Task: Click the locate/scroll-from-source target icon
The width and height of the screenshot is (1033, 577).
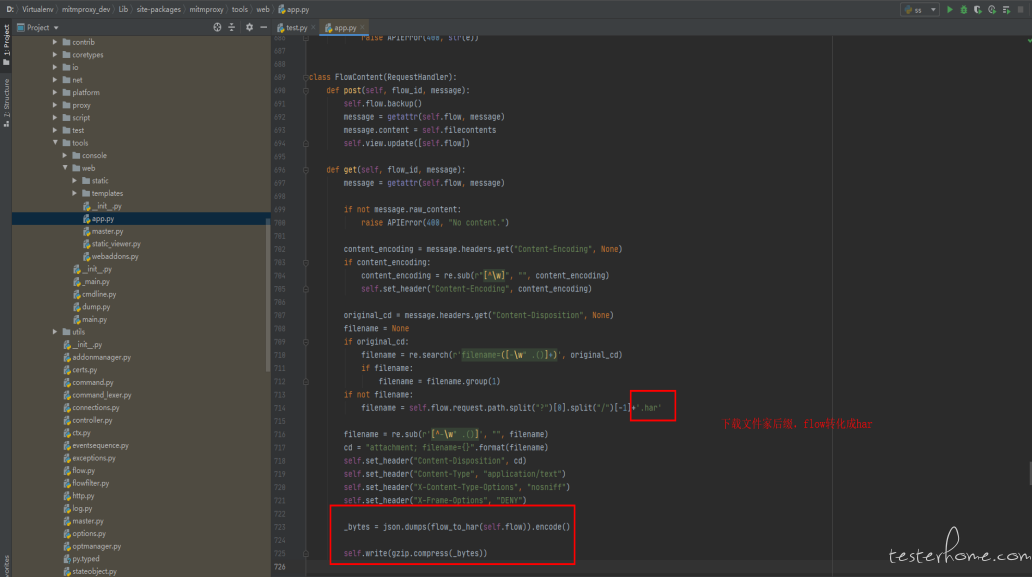Action: tap(217, 27)
